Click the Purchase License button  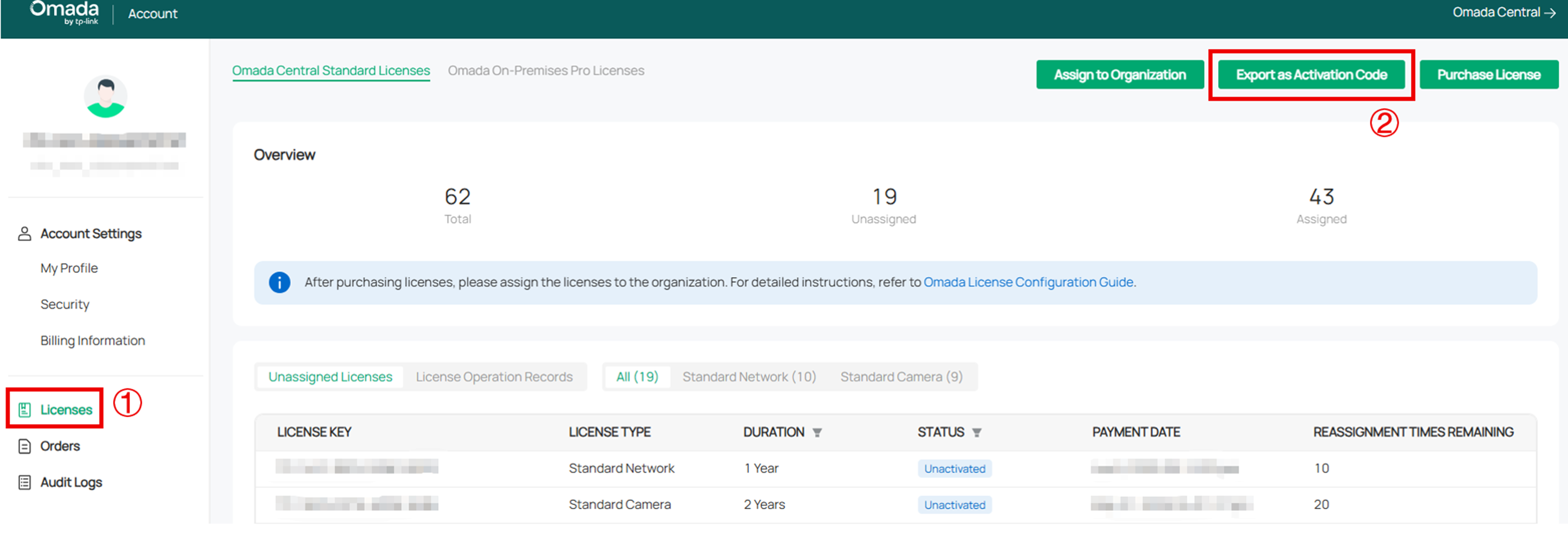tap(1489, 74)
